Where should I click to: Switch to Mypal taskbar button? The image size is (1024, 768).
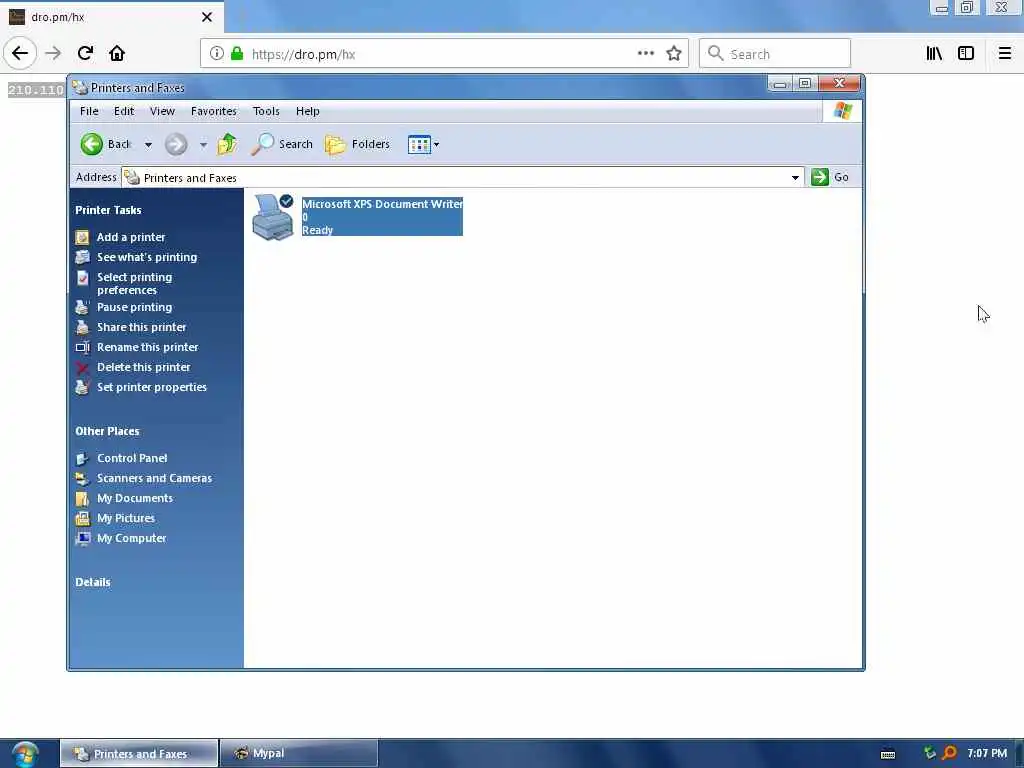(x=298, y=754)
